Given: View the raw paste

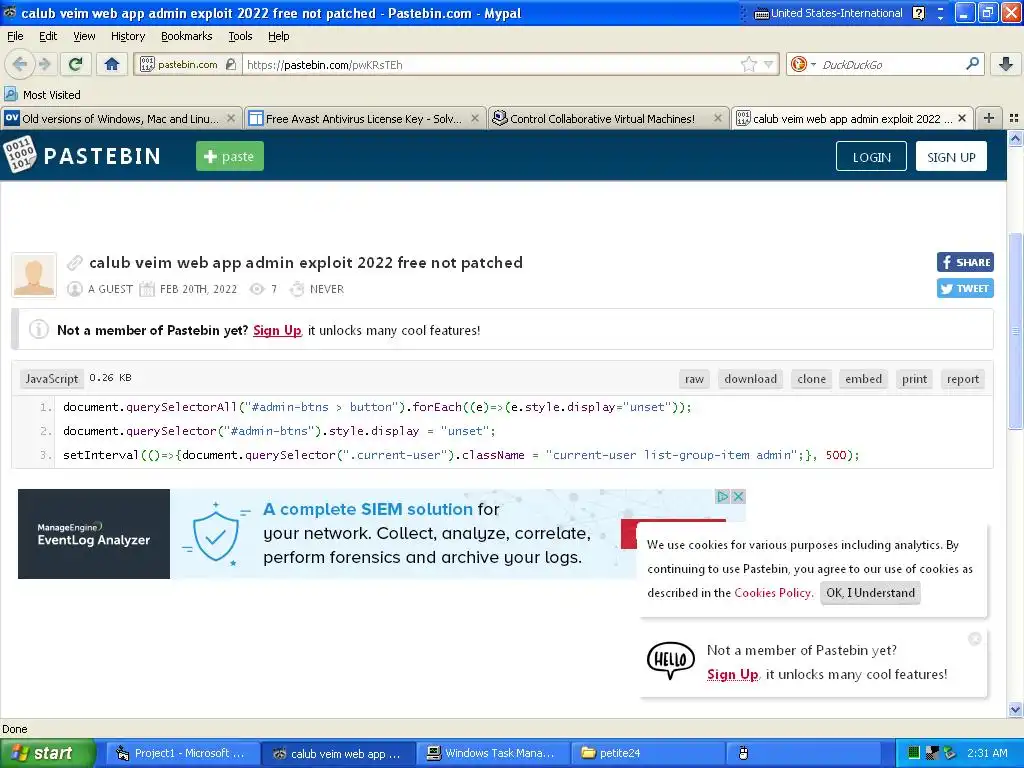Looking at the screenshot, I should [x=694, y=379].
